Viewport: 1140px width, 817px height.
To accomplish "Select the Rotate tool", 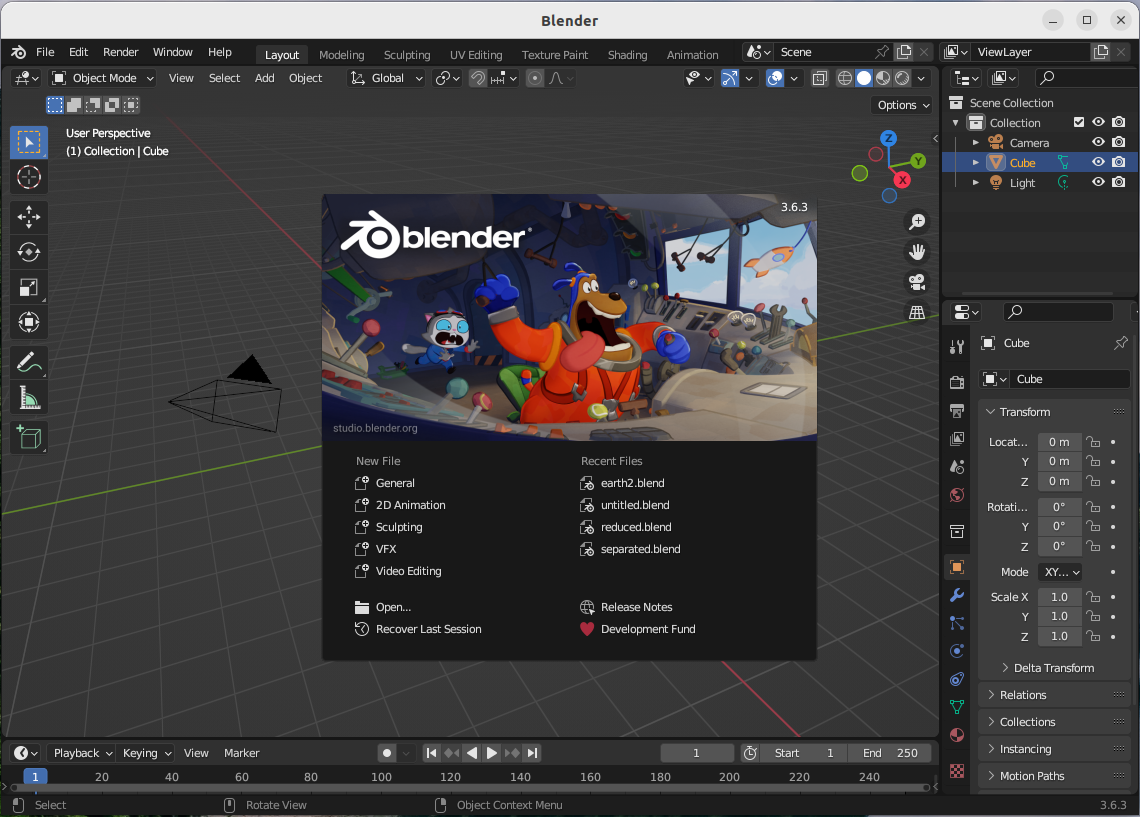I will pos(29,252).
